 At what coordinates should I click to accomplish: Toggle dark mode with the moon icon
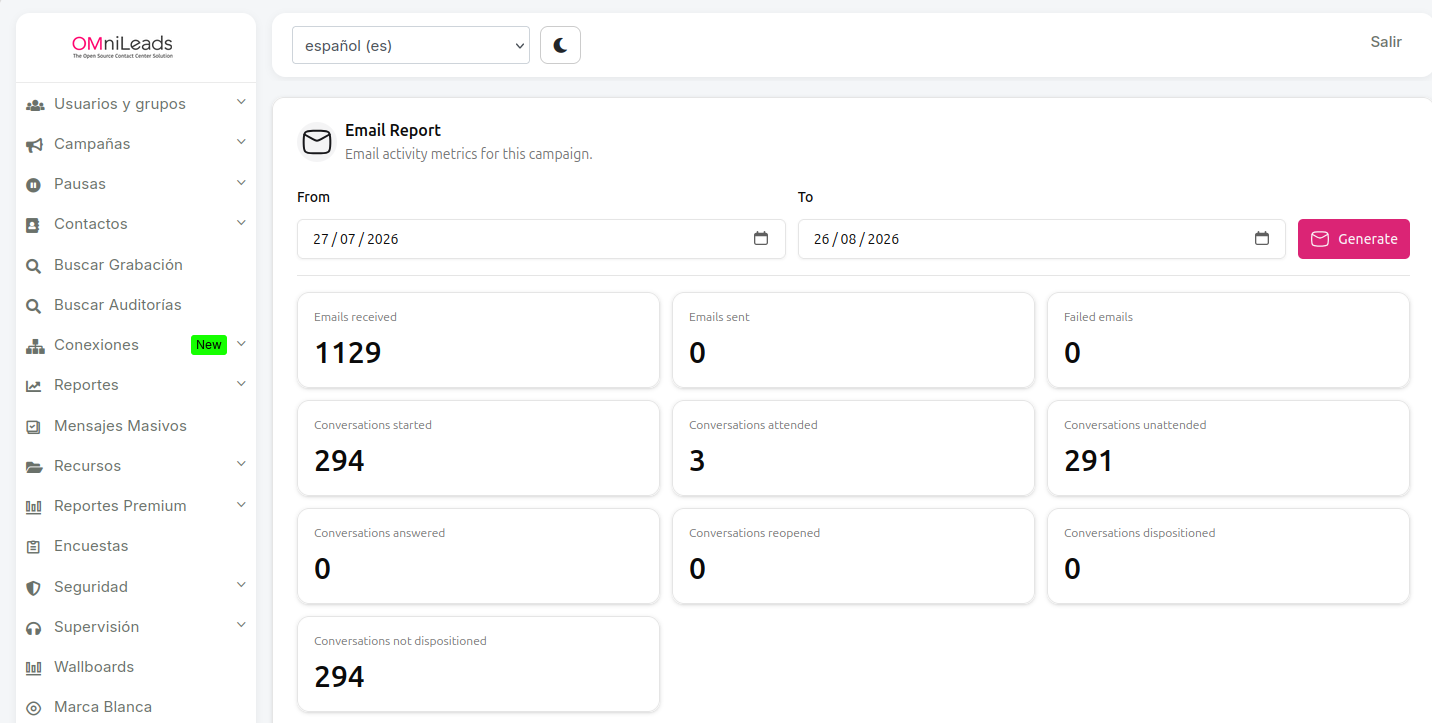pyautogui.click(x=560, y=45)
